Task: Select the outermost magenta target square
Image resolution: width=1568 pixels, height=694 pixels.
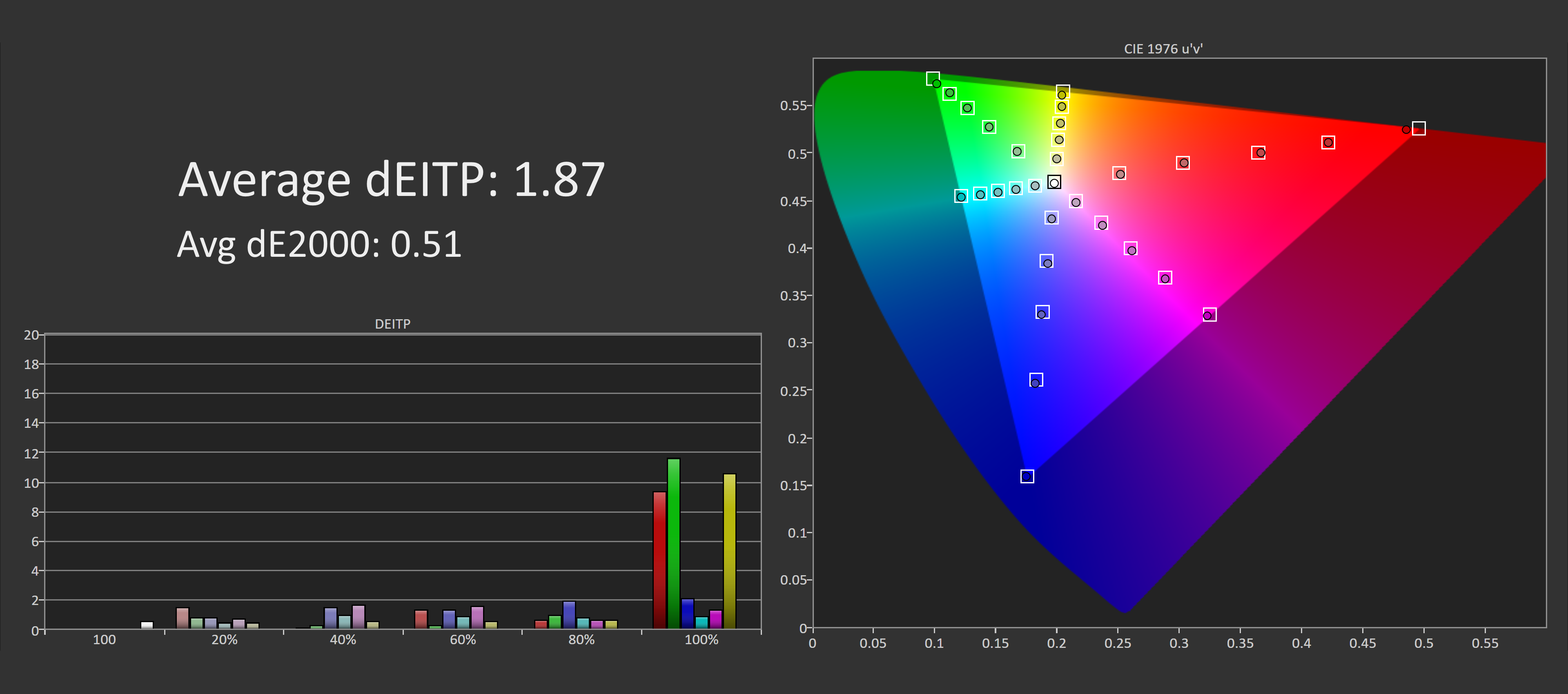Action: pyautogui.click(x=1209, y=314)
